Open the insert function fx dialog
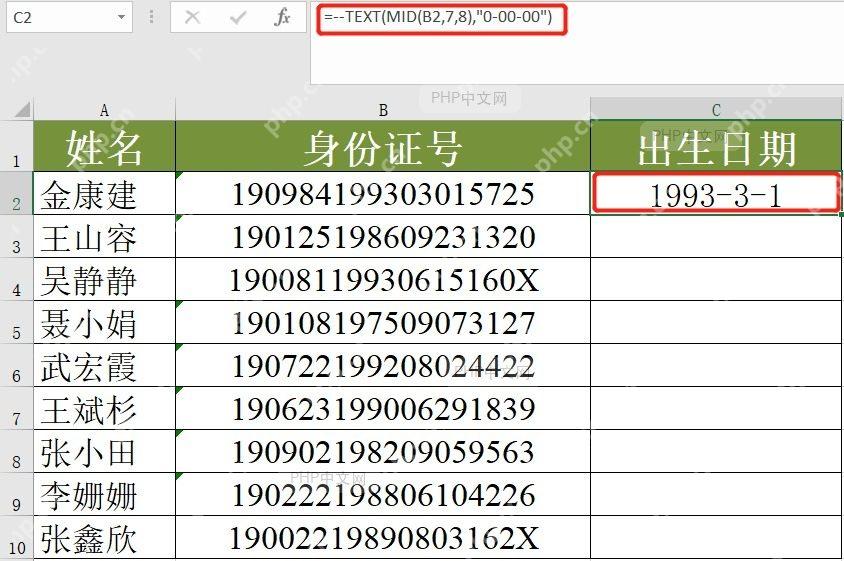 pos(283,17)
